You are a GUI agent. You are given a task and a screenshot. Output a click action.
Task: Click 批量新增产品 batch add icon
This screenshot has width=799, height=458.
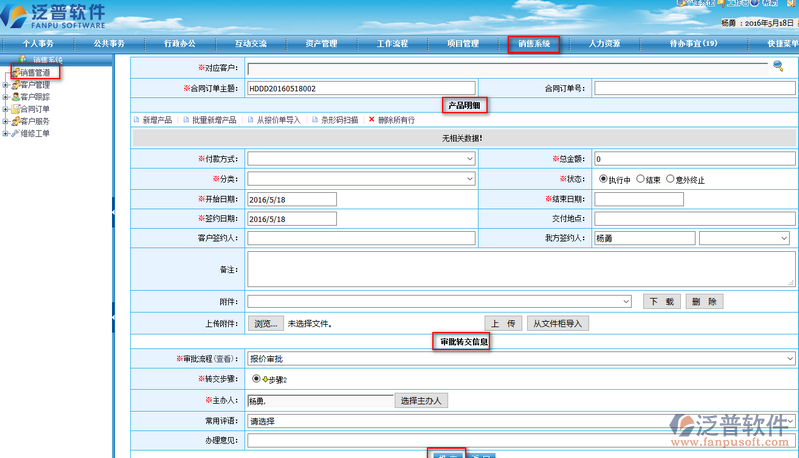pyautogui.click(x=184, y=119)
